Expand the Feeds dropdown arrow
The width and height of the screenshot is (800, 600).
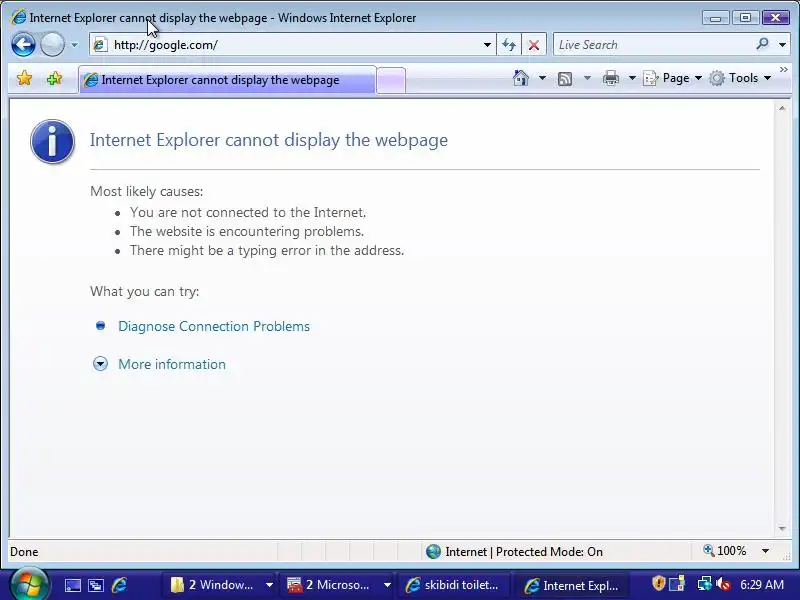[x=587, y=78]
